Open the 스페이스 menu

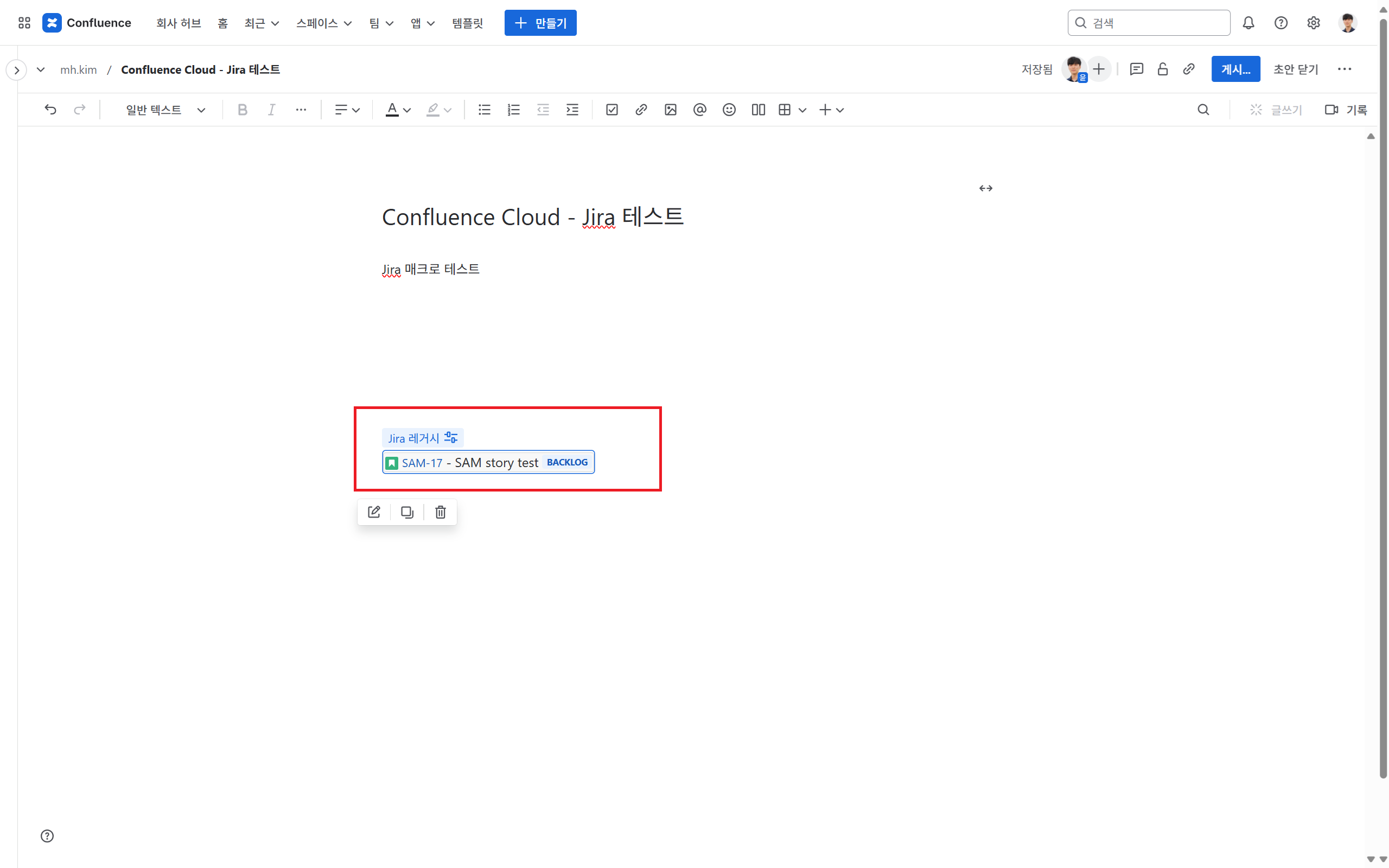[324, 23]
